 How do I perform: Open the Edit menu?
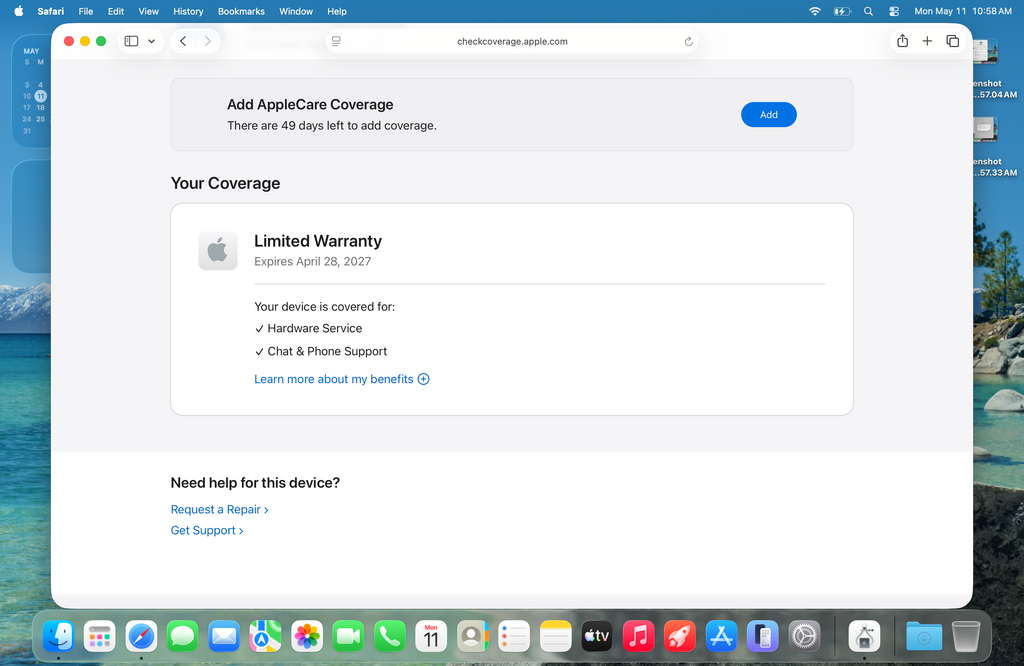[x=116, y=11]
